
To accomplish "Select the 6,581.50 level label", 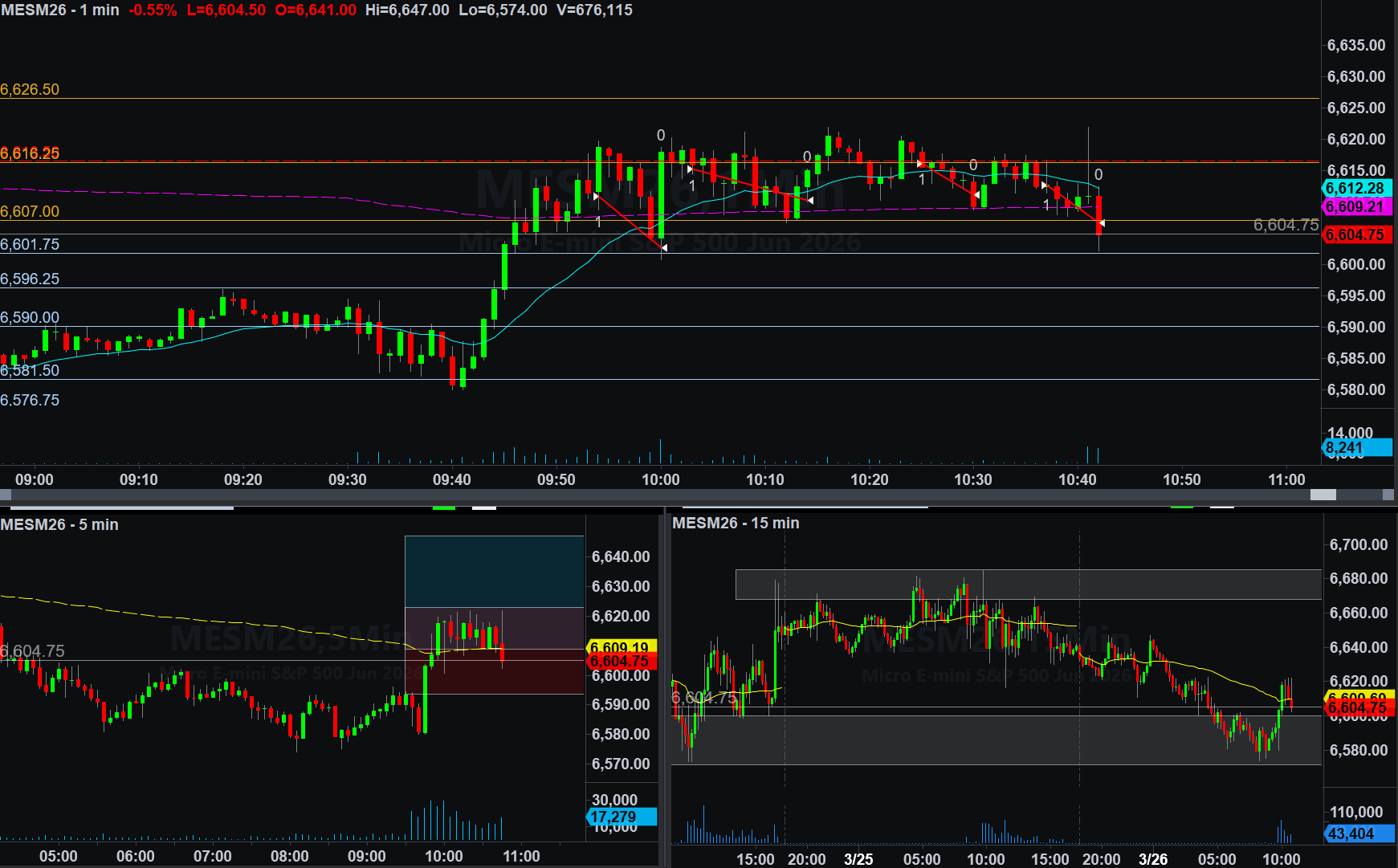I will pyautogui.click(x=30, y=370).
